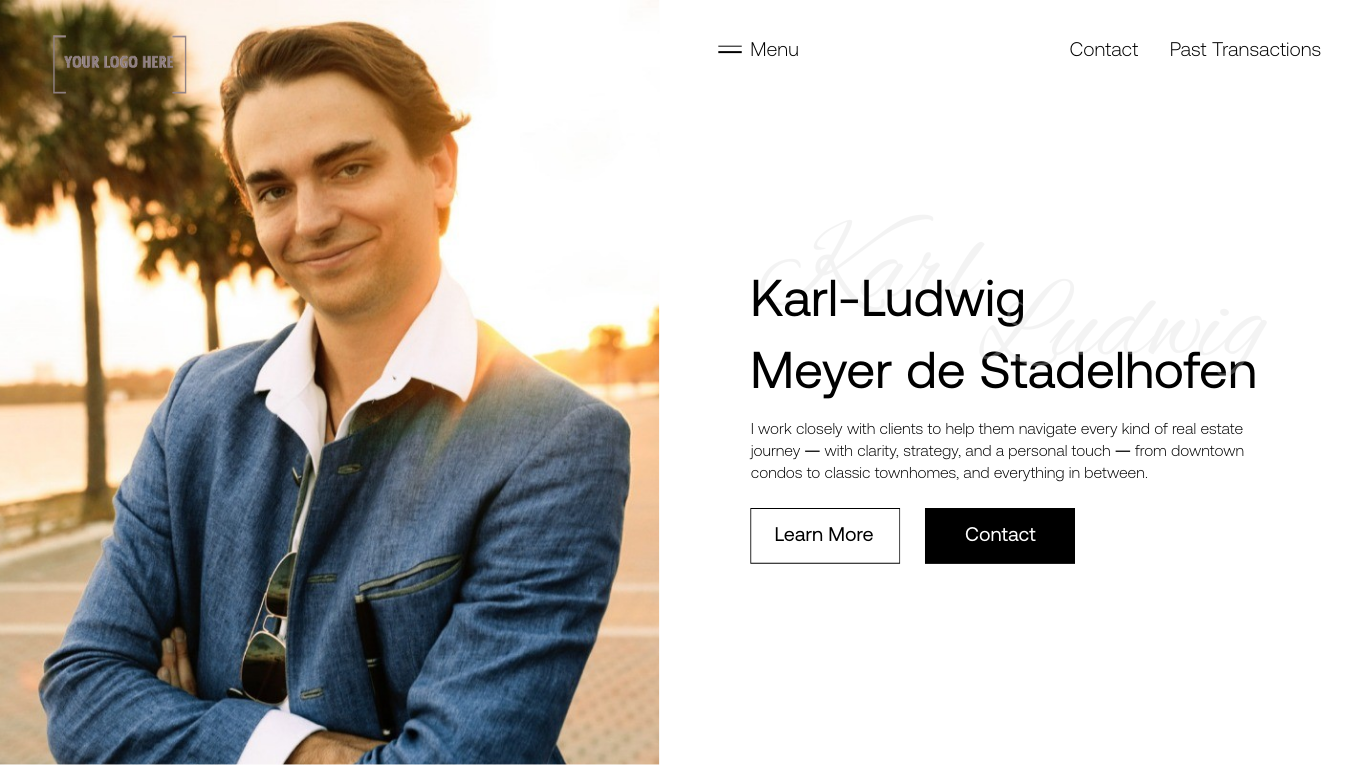Click the Menu label in the header
Image resolution: width=1366 pixels, height=768 pixels.
[x=774, y=49]
